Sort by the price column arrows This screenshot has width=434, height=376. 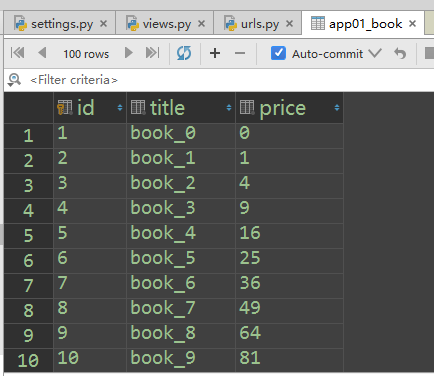click(x=337, y=108)
